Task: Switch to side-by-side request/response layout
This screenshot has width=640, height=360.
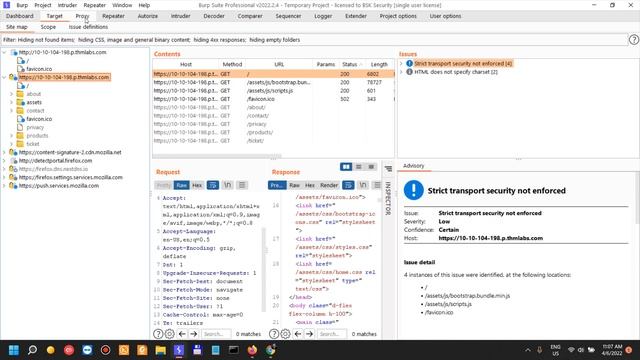Action: point(346,167)
